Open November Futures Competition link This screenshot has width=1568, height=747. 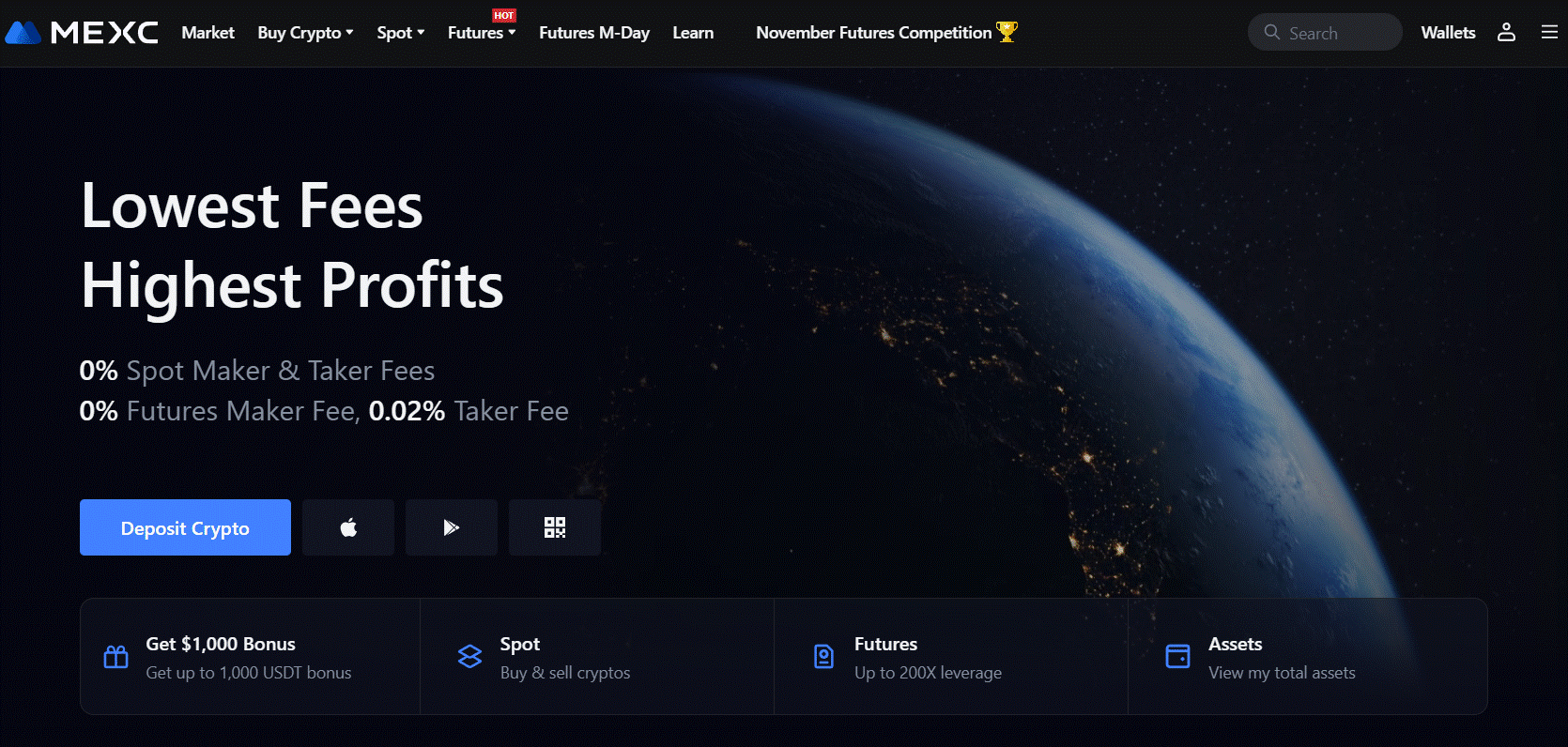coord(886,33)
